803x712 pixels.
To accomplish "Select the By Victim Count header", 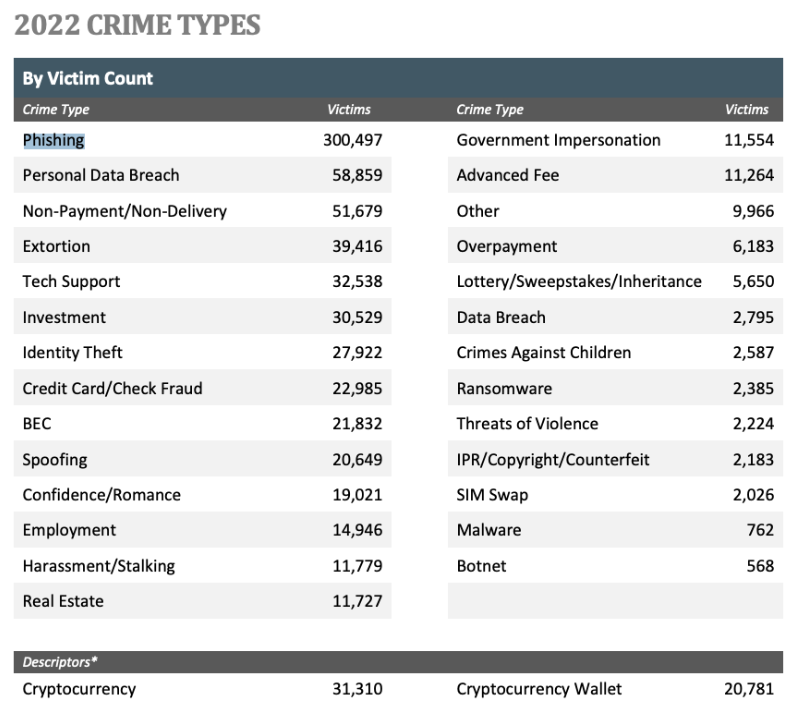I will pos(88,78).
